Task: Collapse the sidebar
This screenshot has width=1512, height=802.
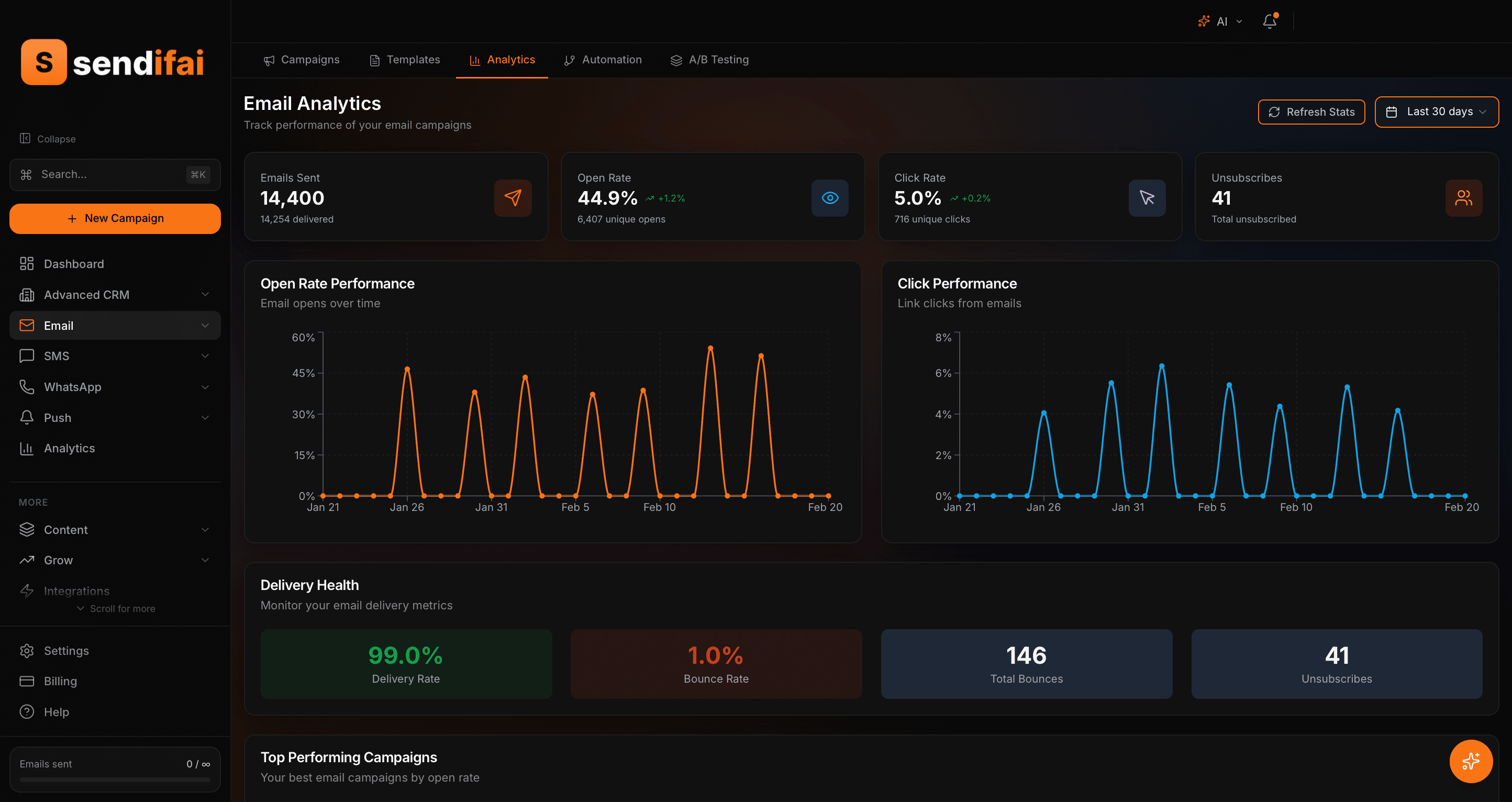Action: (48, 139)
